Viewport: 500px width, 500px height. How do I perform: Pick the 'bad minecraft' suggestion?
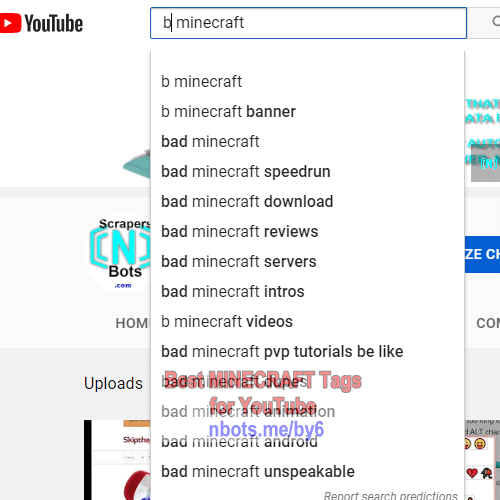coord(307,142)
